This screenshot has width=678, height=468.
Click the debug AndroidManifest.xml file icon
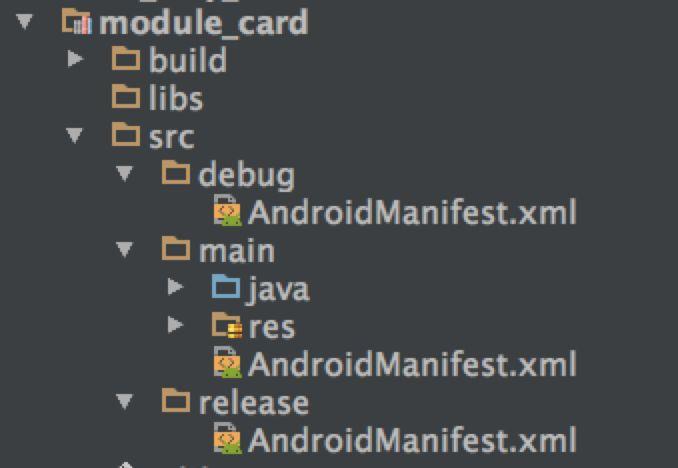point(227,210)
